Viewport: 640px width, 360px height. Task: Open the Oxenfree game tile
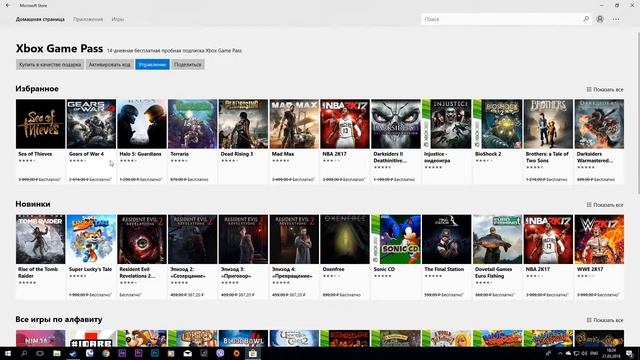(x=345, y=257)
